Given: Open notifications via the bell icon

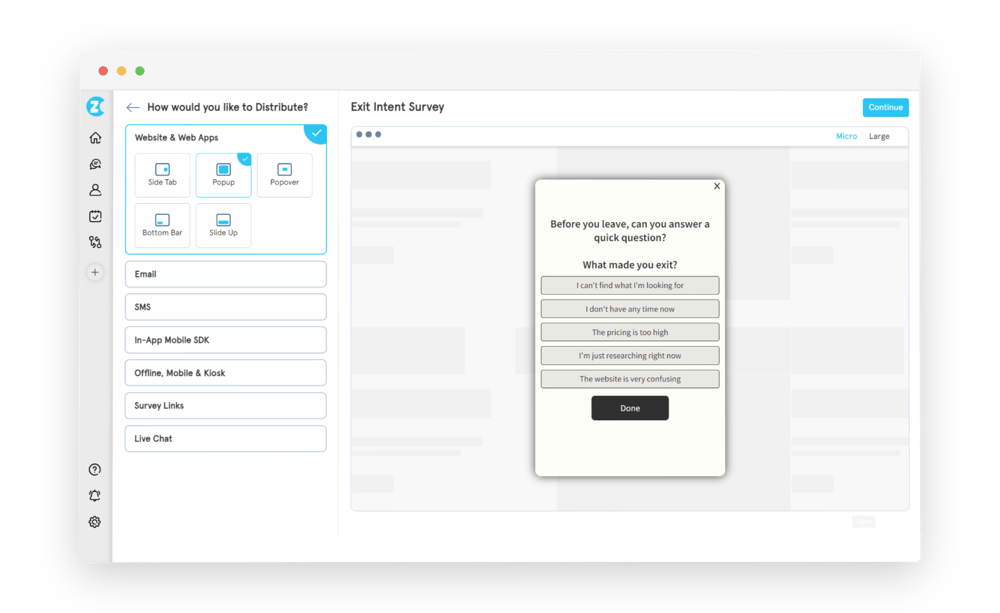Looking at the screenshot, I should click(95, 495).
